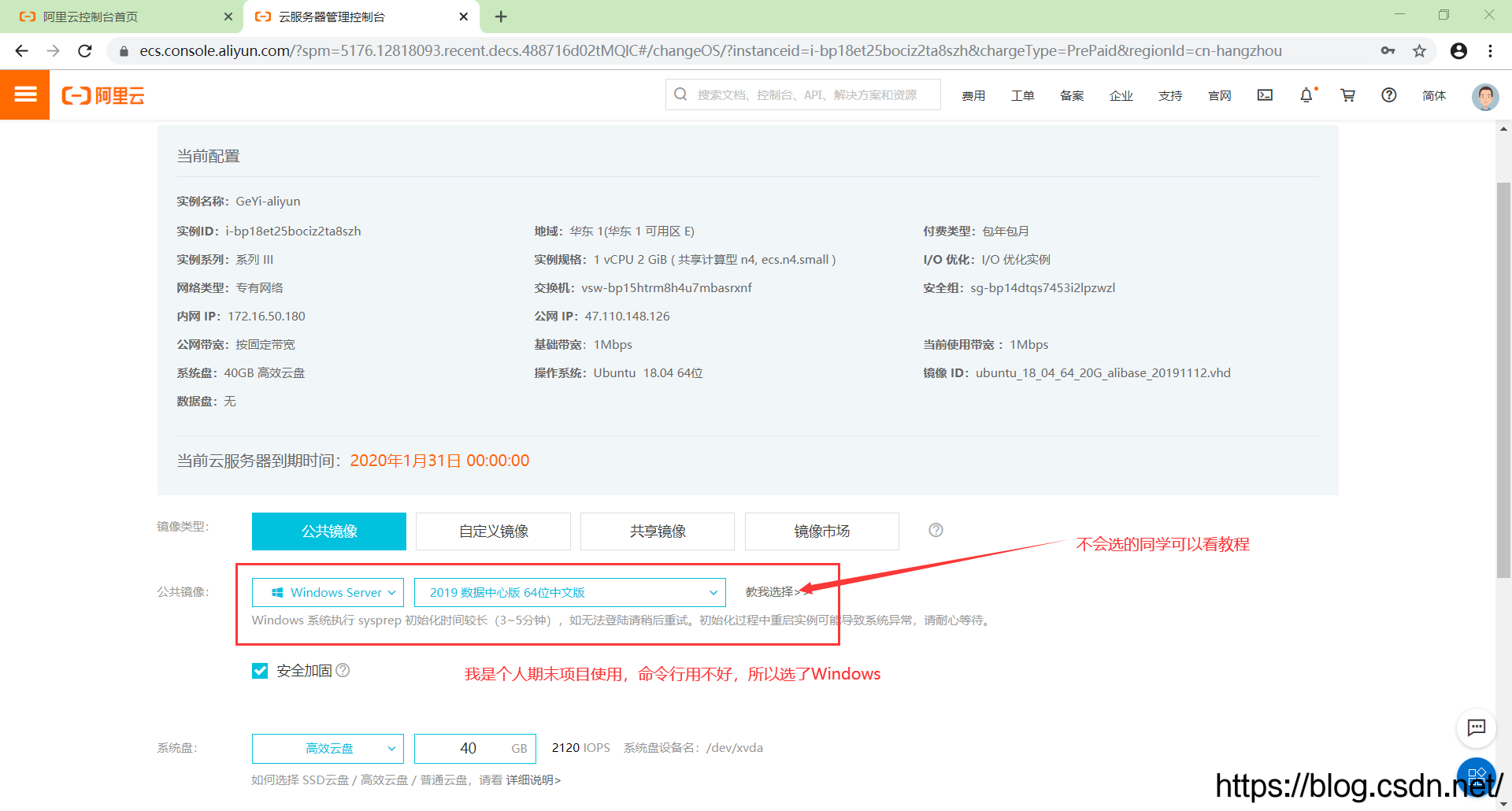Click the switch ID vsw-bp15htrm8h4u7mbasrxnf
This screenshot has height=811, width=1512.
666,287
